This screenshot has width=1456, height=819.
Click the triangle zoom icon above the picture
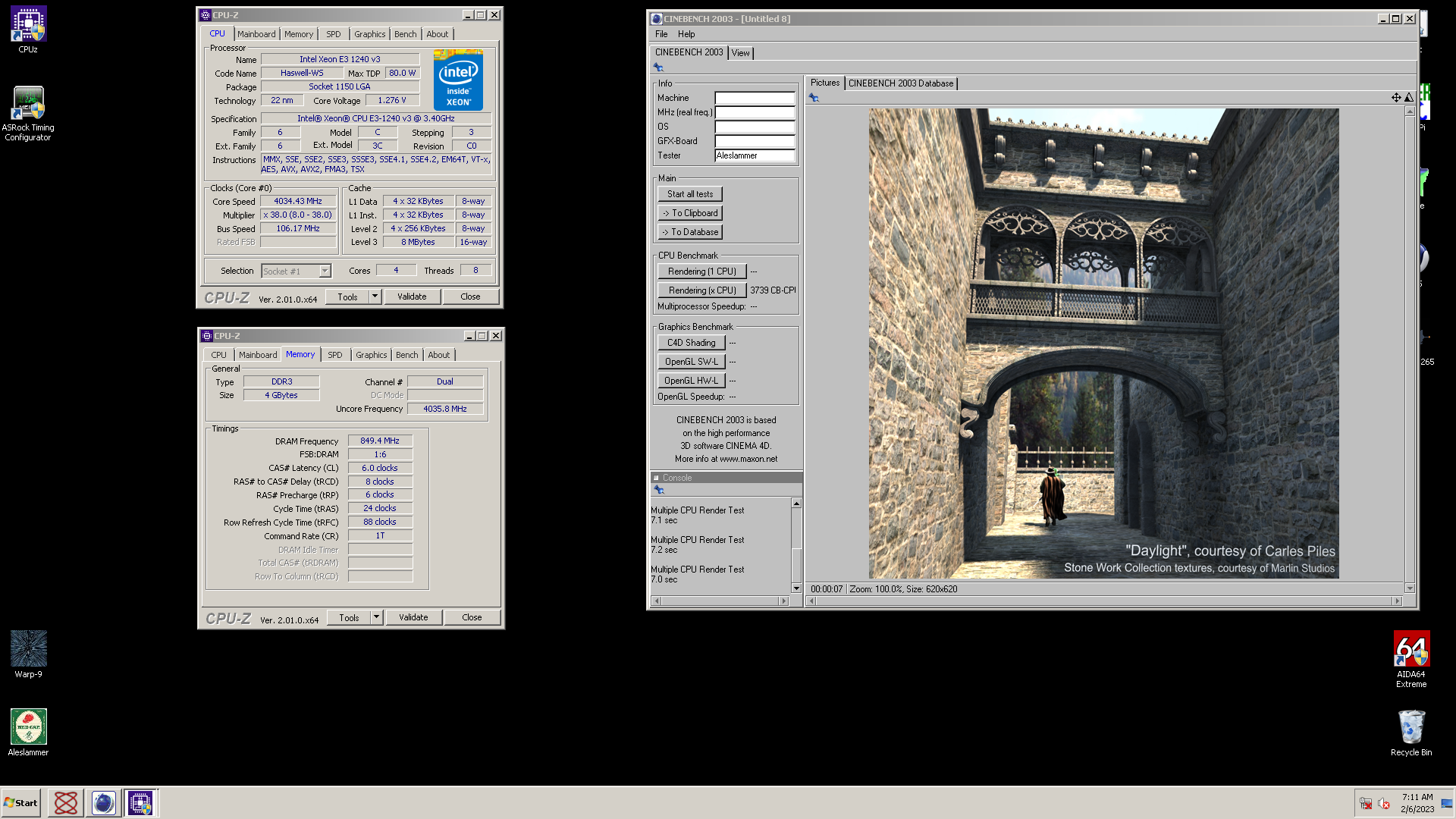click(x=1409, y=97)
